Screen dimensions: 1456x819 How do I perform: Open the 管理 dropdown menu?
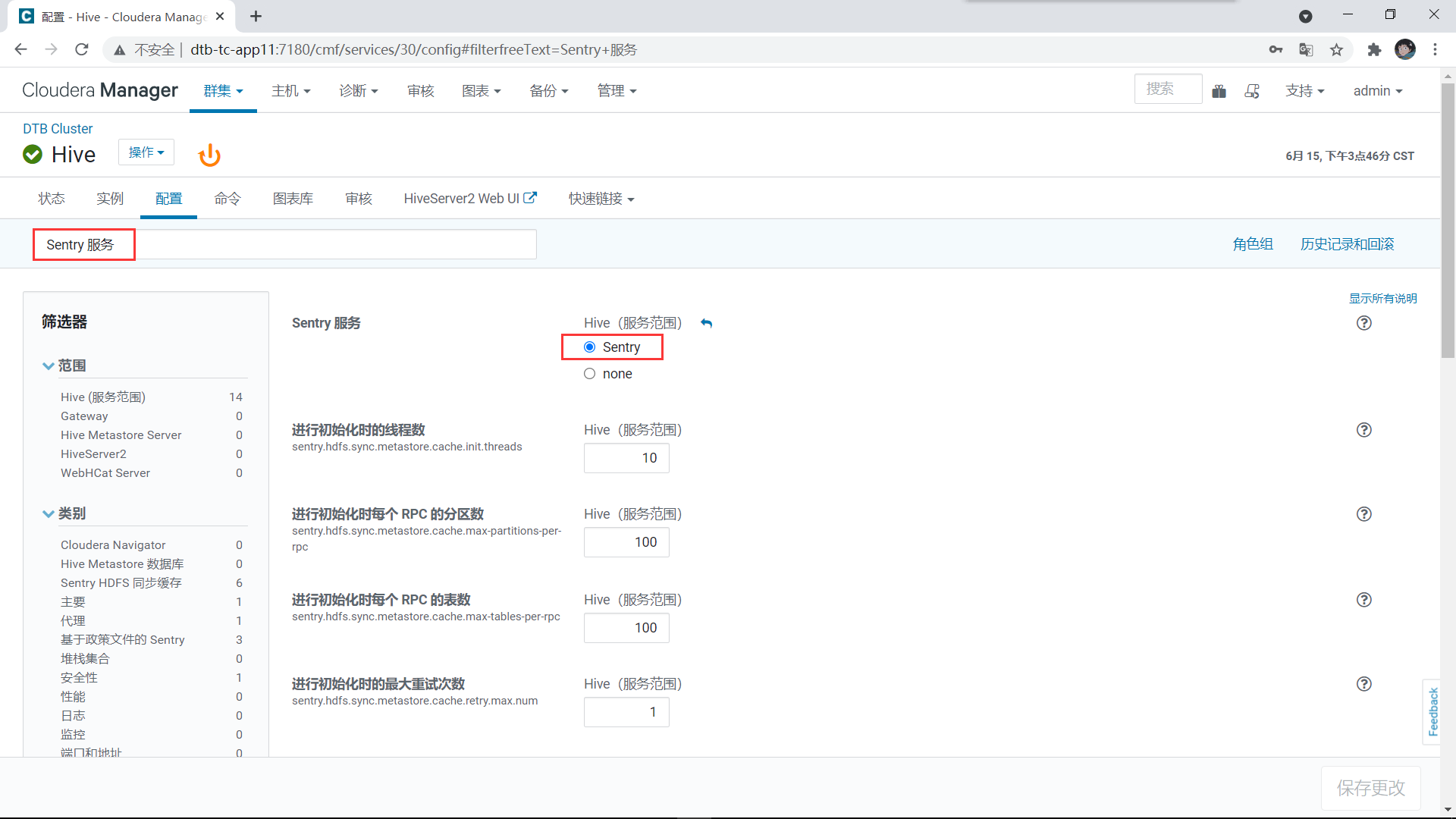click(617, 91)
